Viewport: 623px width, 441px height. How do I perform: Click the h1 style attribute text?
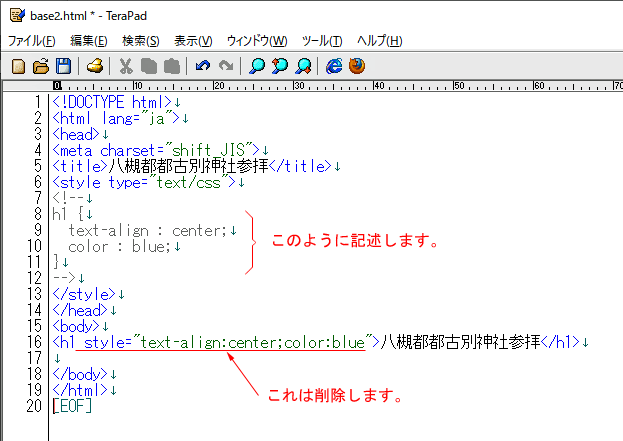tap(228, 342)
